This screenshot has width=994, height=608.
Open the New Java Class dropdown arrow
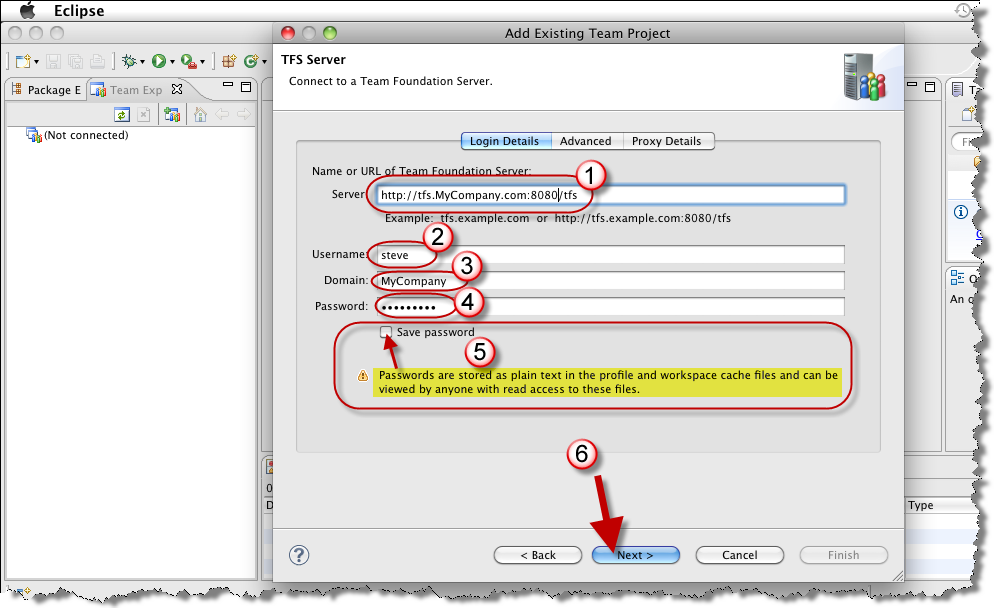coord(264,62)
